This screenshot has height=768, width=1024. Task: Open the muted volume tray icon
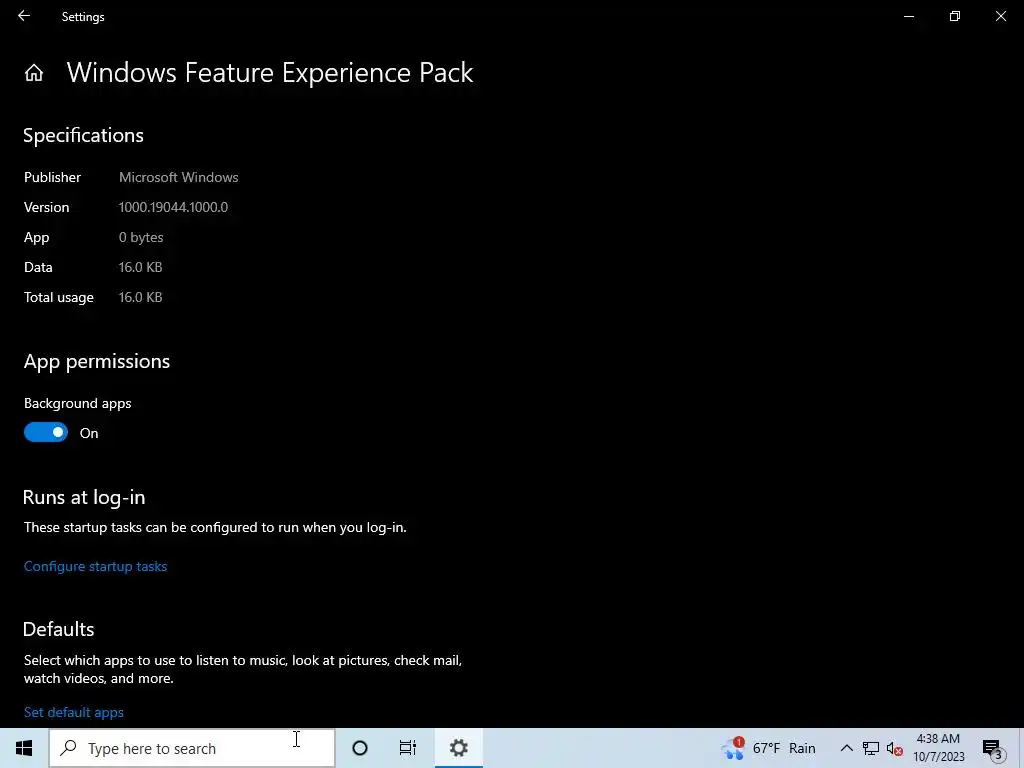point(895,748)
